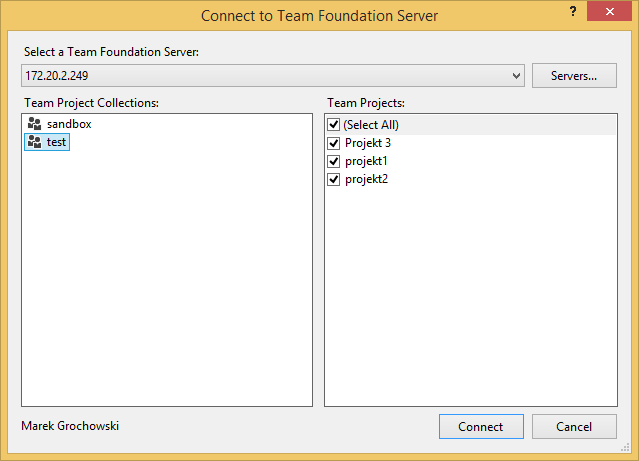Select the projekt2 project name
Viewport: 639px width, 461px height.
pyautogui.click(x=366, y=179)
